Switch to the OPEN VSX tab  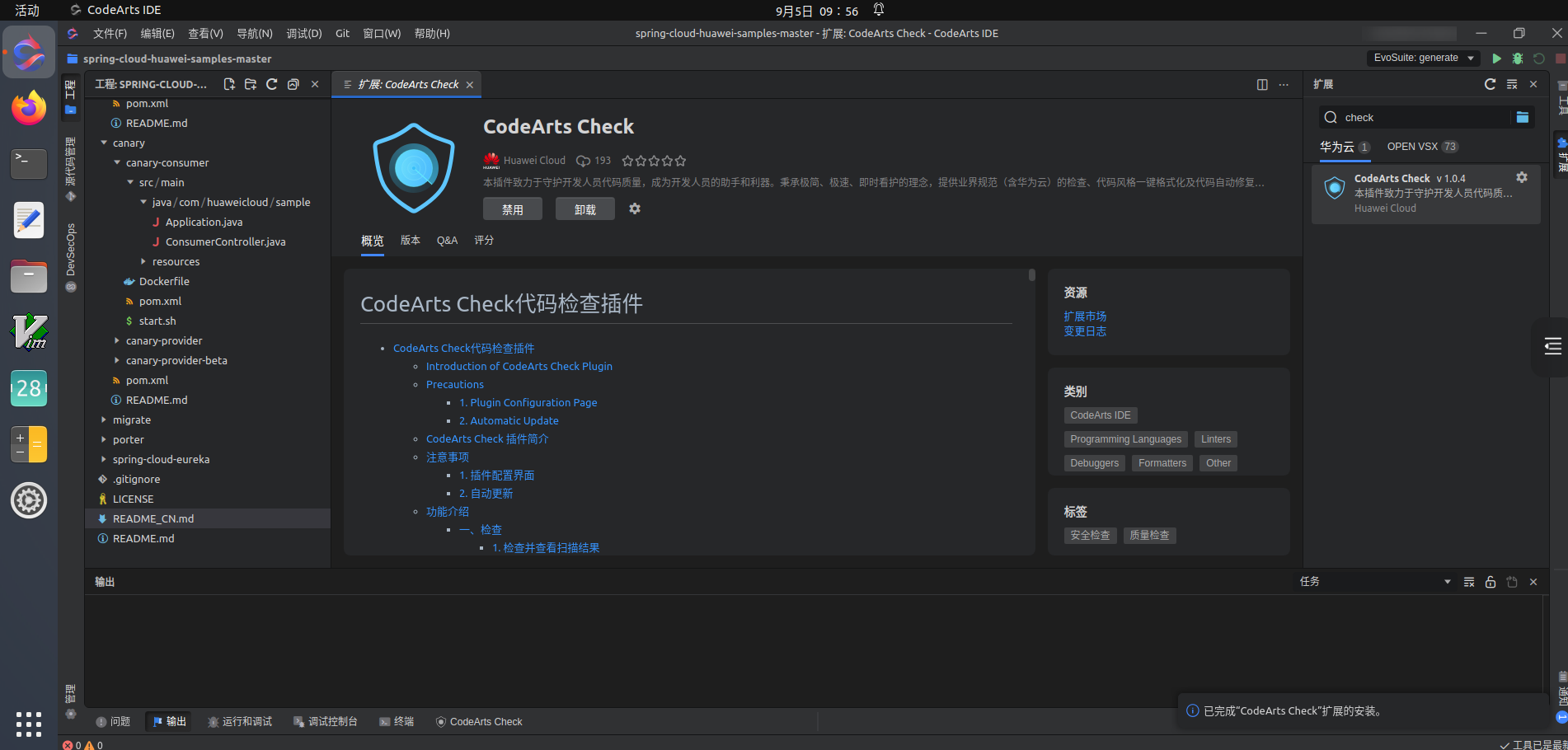pos(1422,147)
